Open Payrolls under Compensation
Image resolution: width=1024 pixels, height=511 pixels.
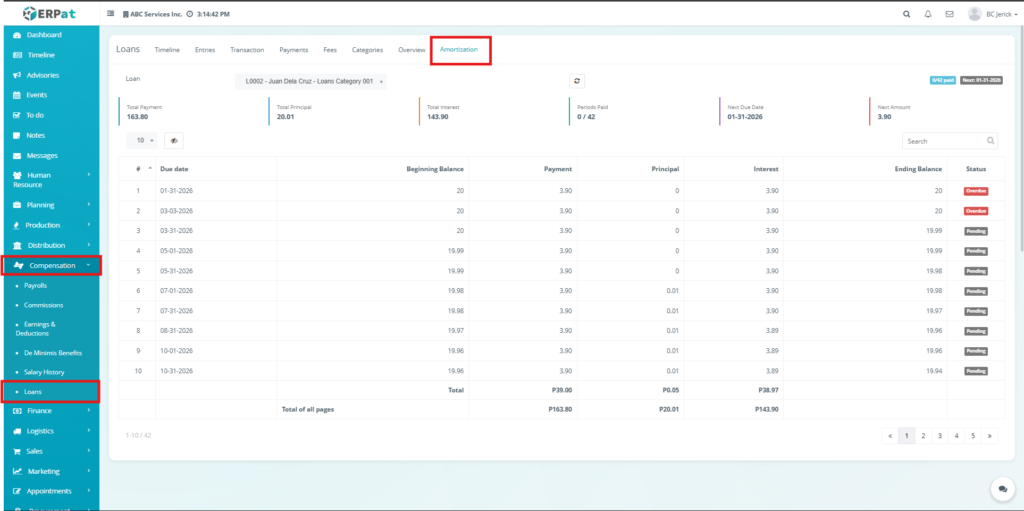tap(36, 285)
